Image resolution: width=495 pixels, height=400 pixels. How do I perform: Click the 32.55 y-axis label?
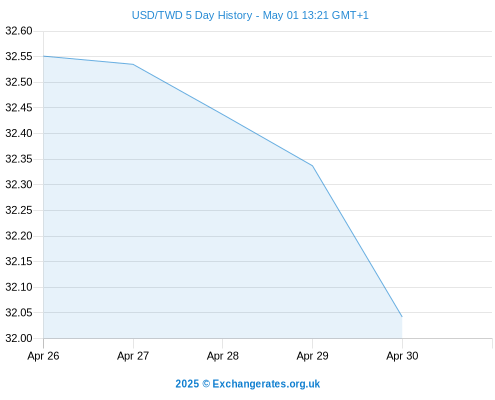19,56
